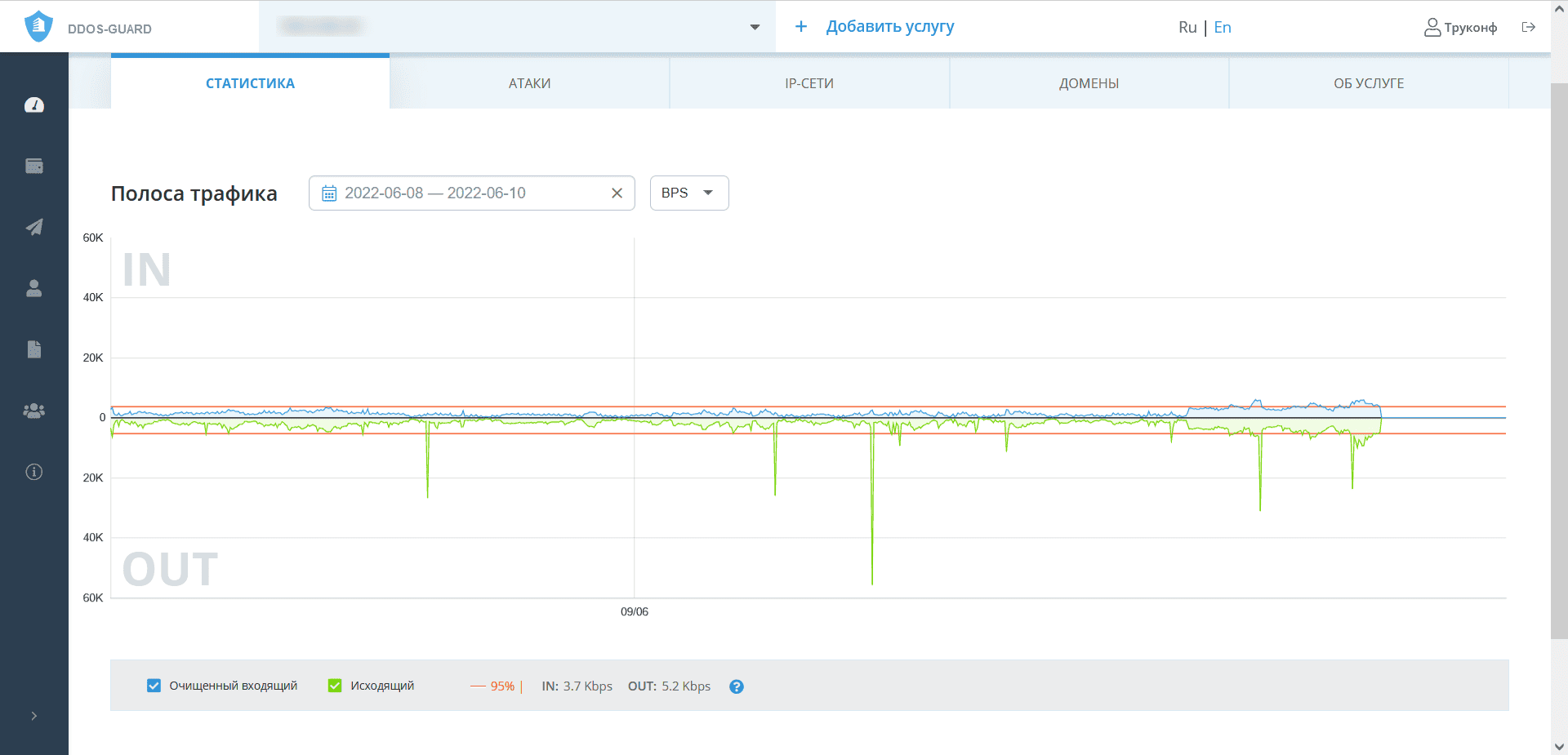The image size is (1568, 755).
Task: Click the plus icon before Добавить услугу
Action: pos(801,27)
